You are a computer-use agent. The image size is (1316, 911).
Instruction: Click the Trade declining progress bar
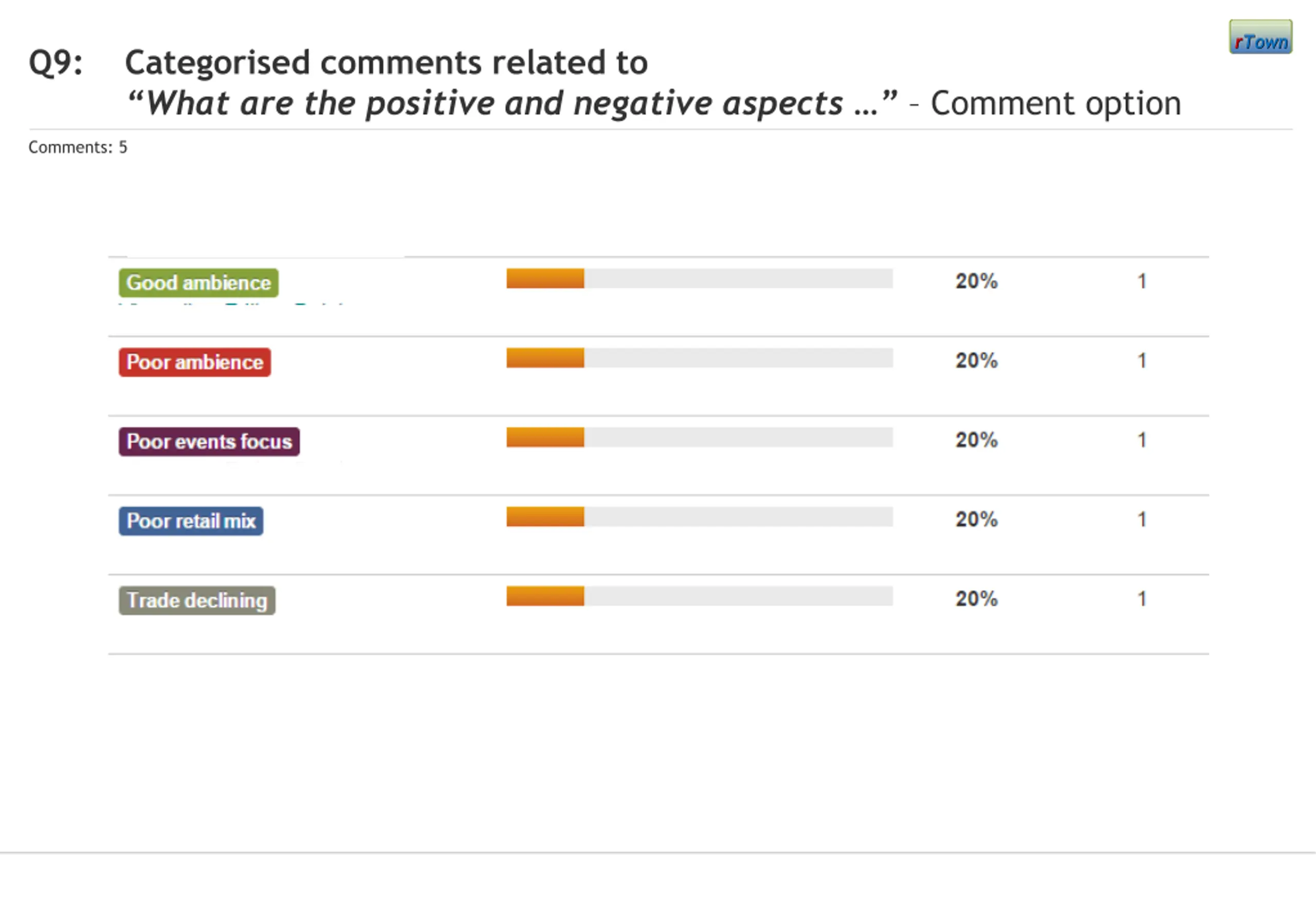[x=699, y=596]
